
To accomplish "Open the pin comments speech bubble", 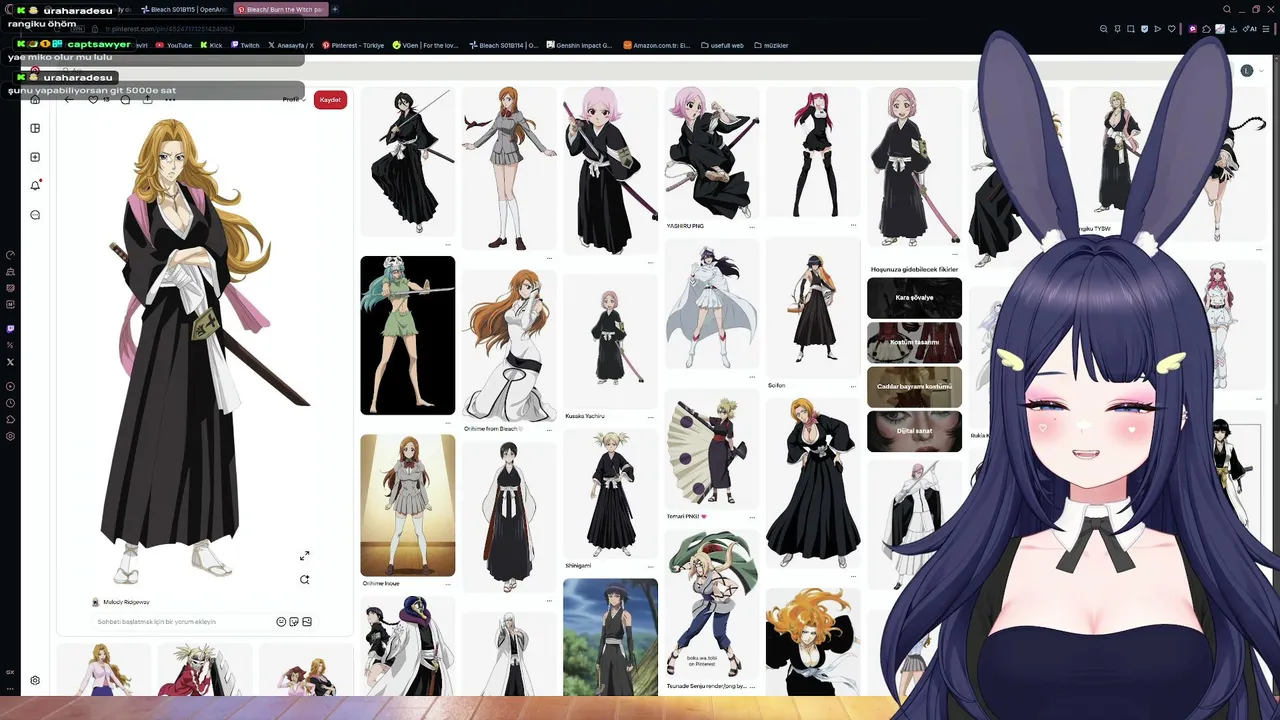I will tap(127, 100).
